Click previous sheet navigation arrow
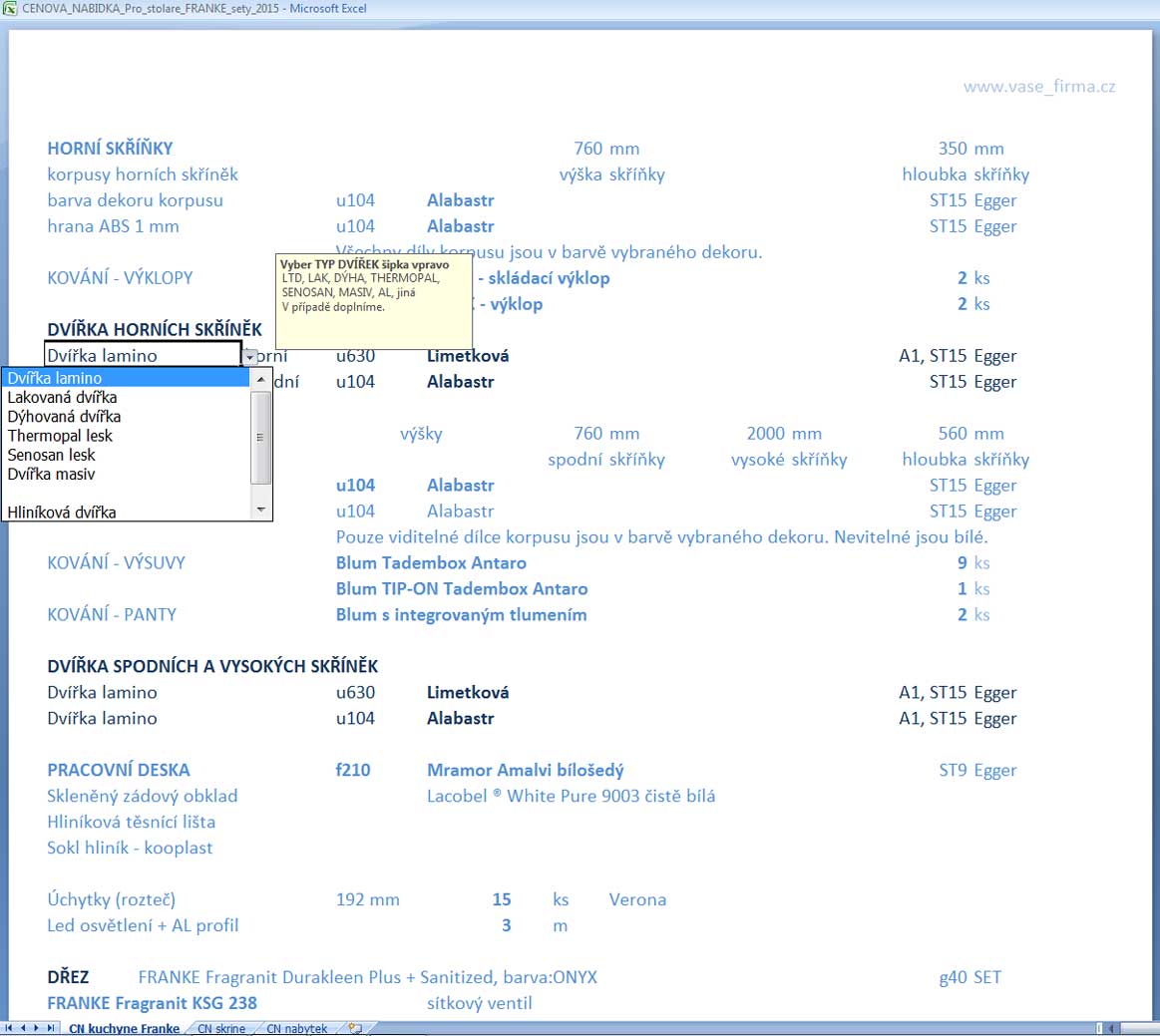 [x=22, y=1028]
